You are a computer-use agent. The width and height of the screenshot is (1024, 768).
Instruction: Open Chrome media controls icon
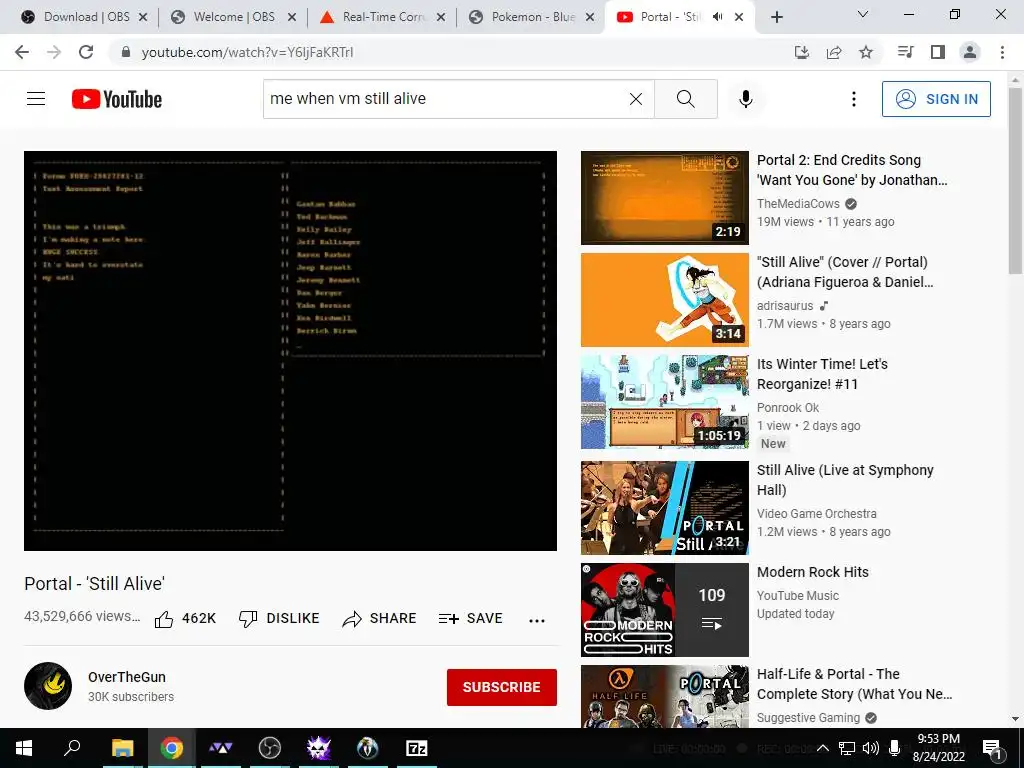point(906,52)
